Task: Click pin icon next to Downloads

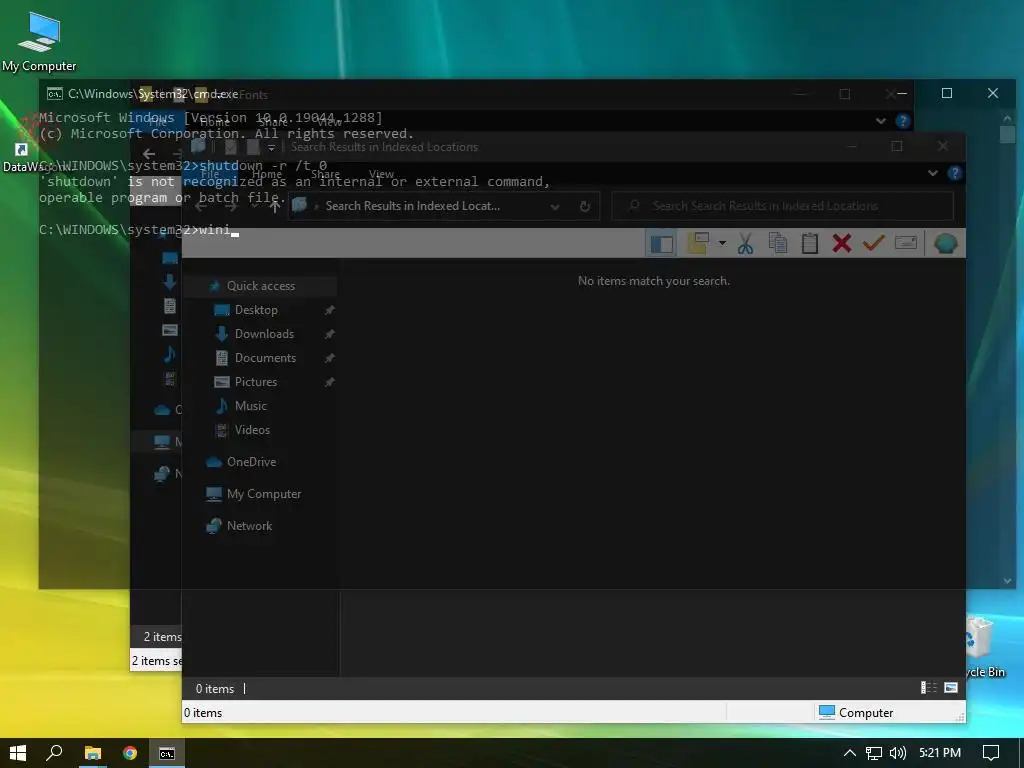Action: [x=330, y=334]
